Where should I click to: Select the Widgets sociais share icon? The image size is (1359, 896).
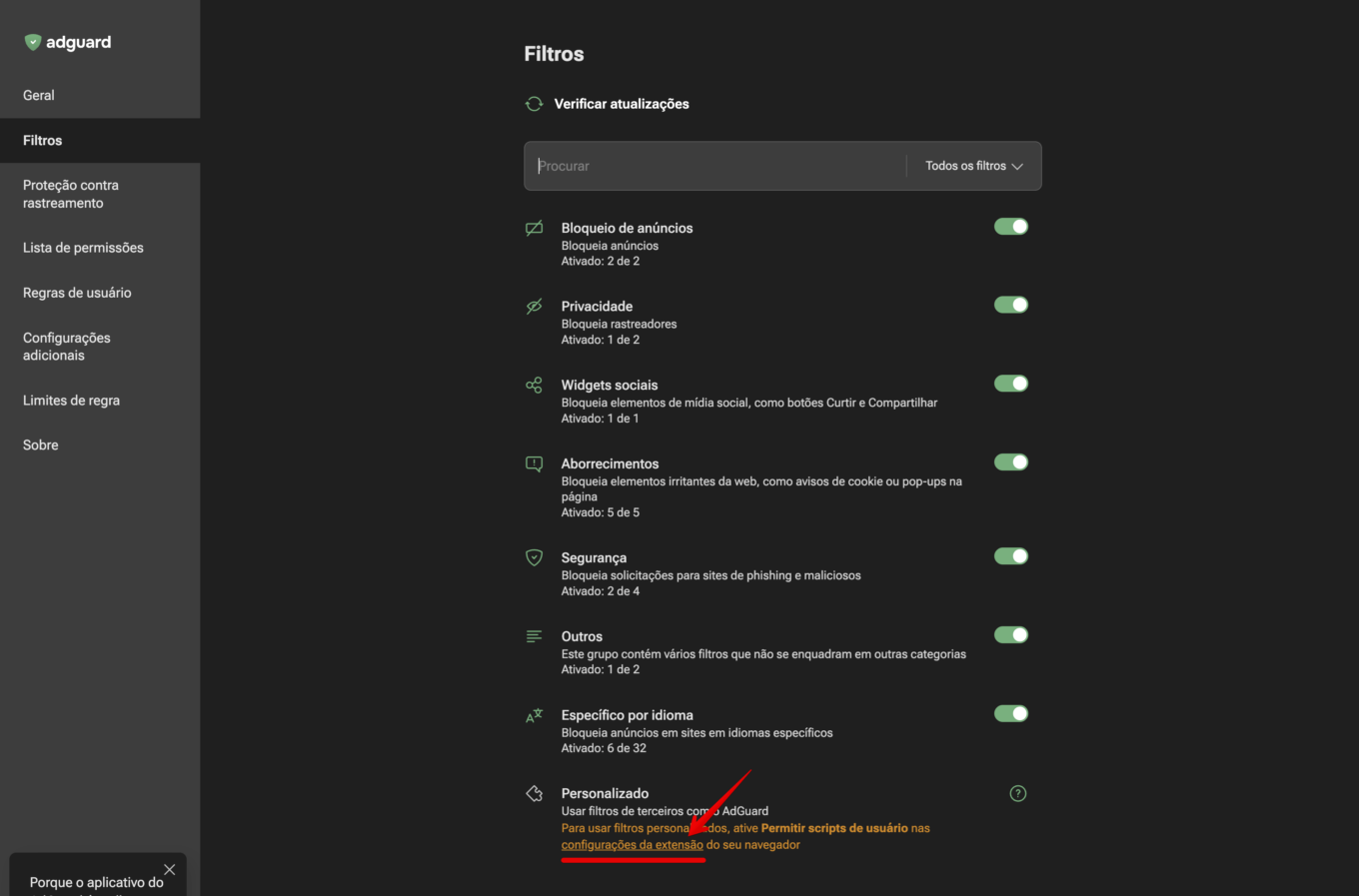(534, 385)
